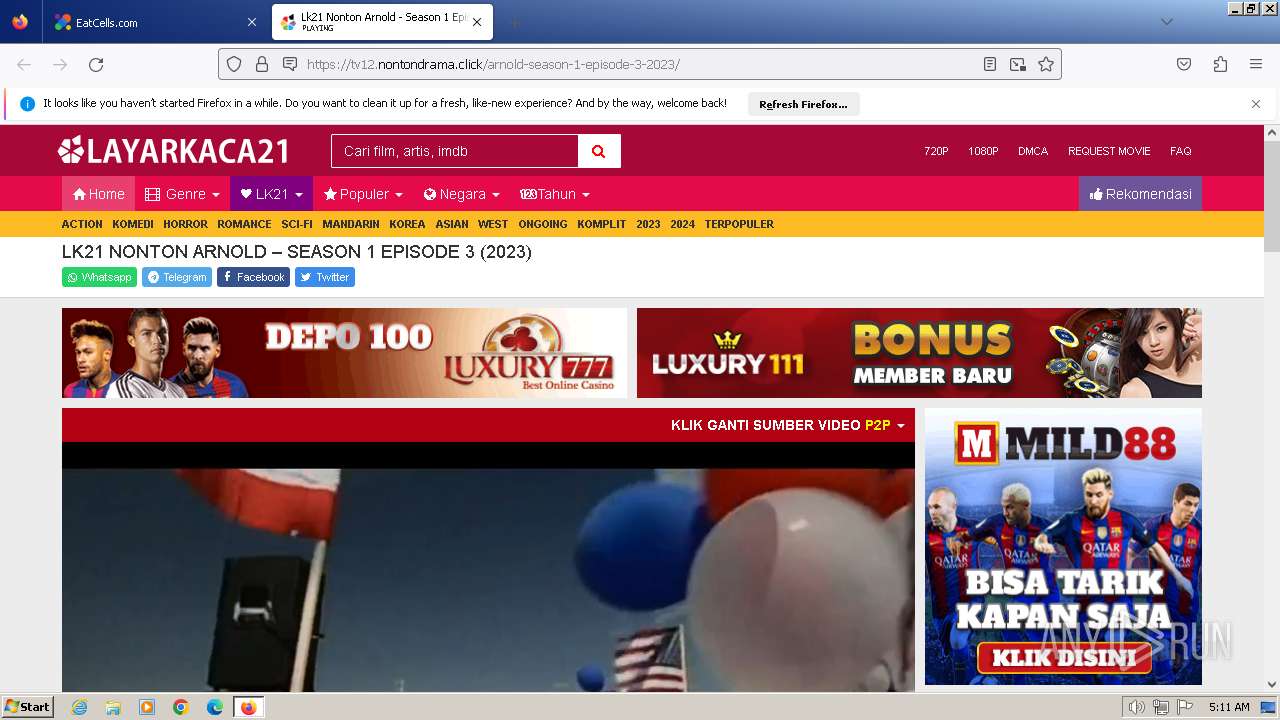Select the HORROR category

click(x=185, y=224)
